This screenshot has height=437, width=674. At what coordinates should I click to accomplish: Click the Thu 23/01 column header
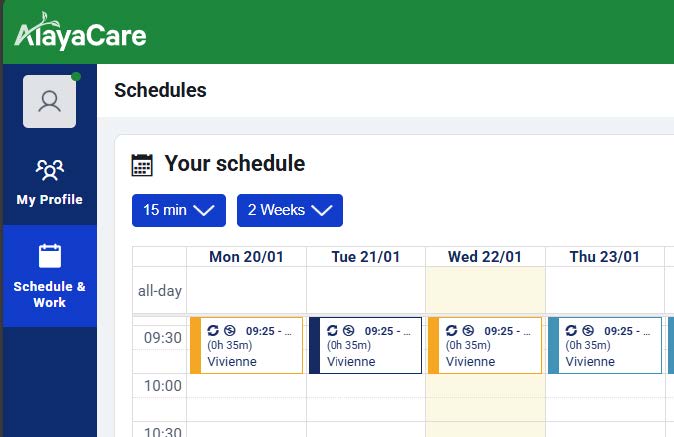pos(605,257)
